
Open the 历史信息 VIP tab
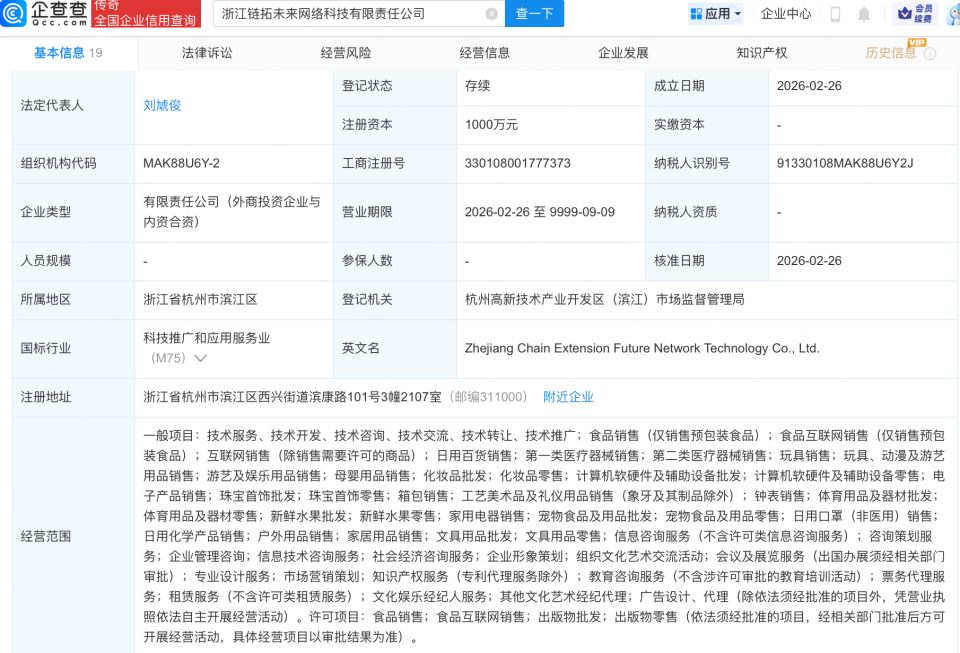tap(891, 53)
